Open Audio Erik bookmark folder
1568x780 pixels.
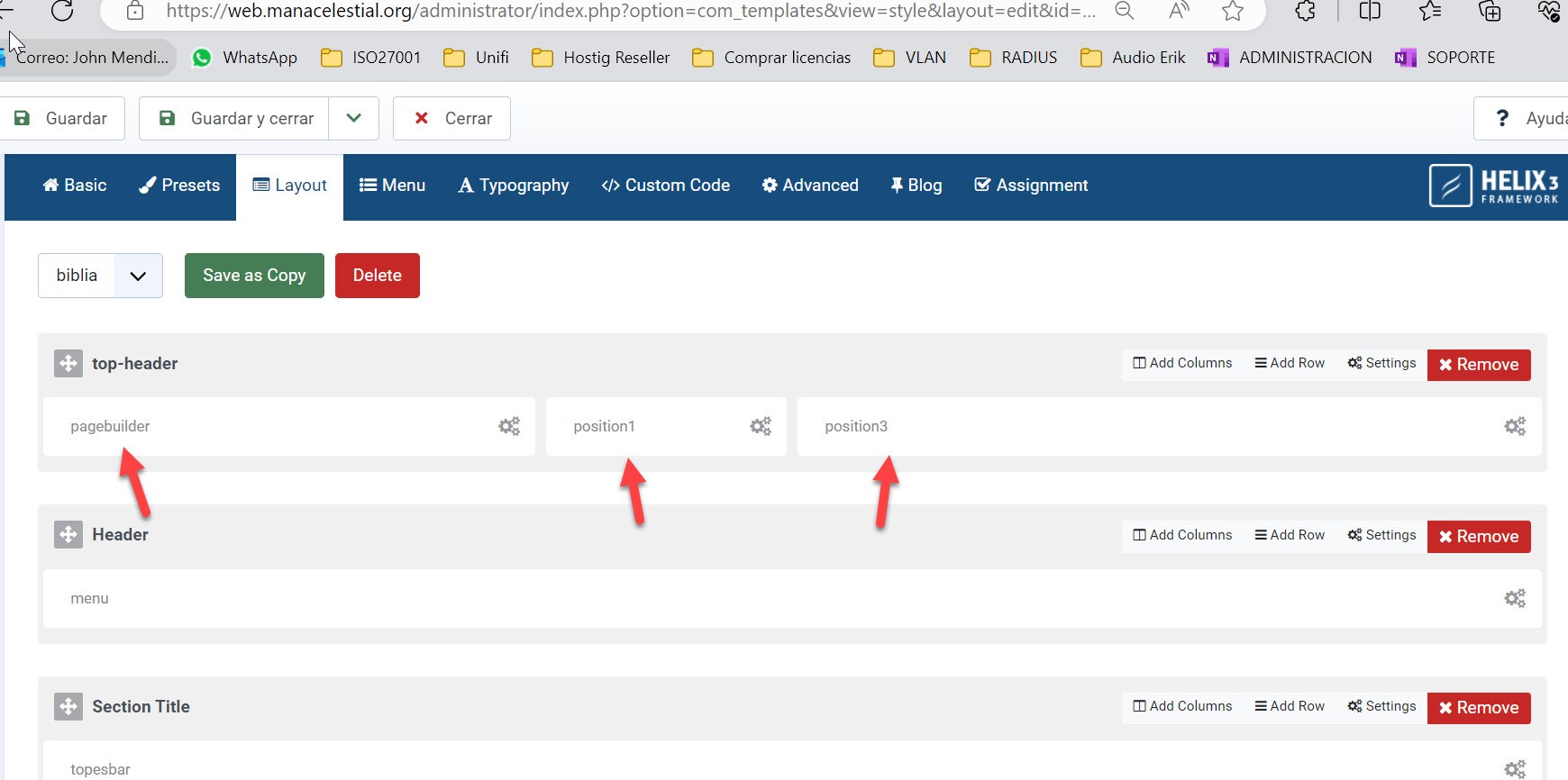point(1134,58)
